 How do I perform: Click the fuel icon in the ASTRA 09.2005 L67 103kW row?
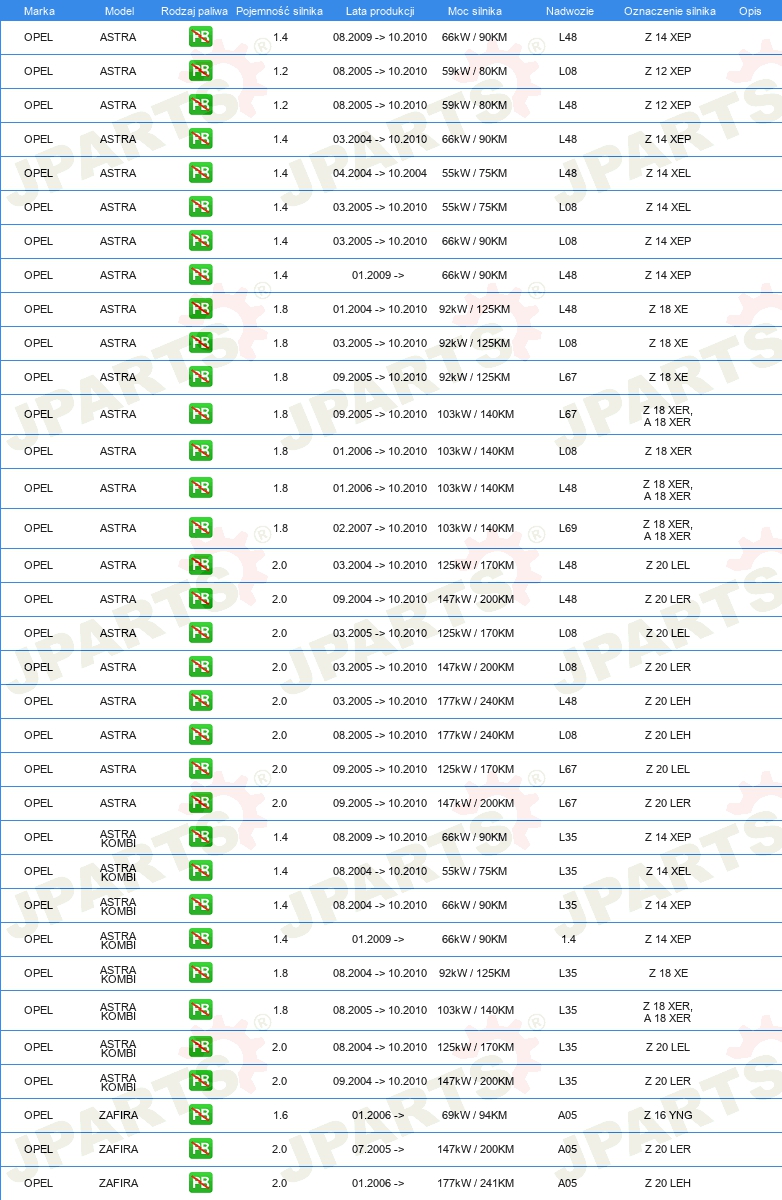[201, 414]
